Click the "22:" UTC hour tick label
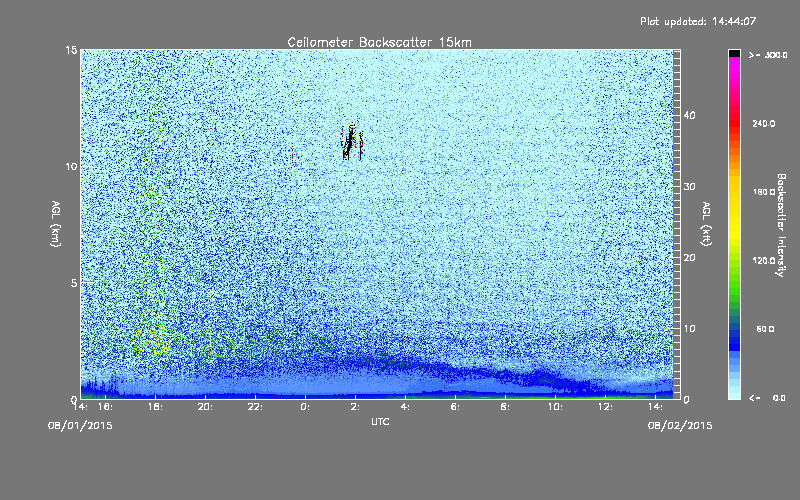The width and height of the screenshot is (800, 500). [x=255, y=407]
